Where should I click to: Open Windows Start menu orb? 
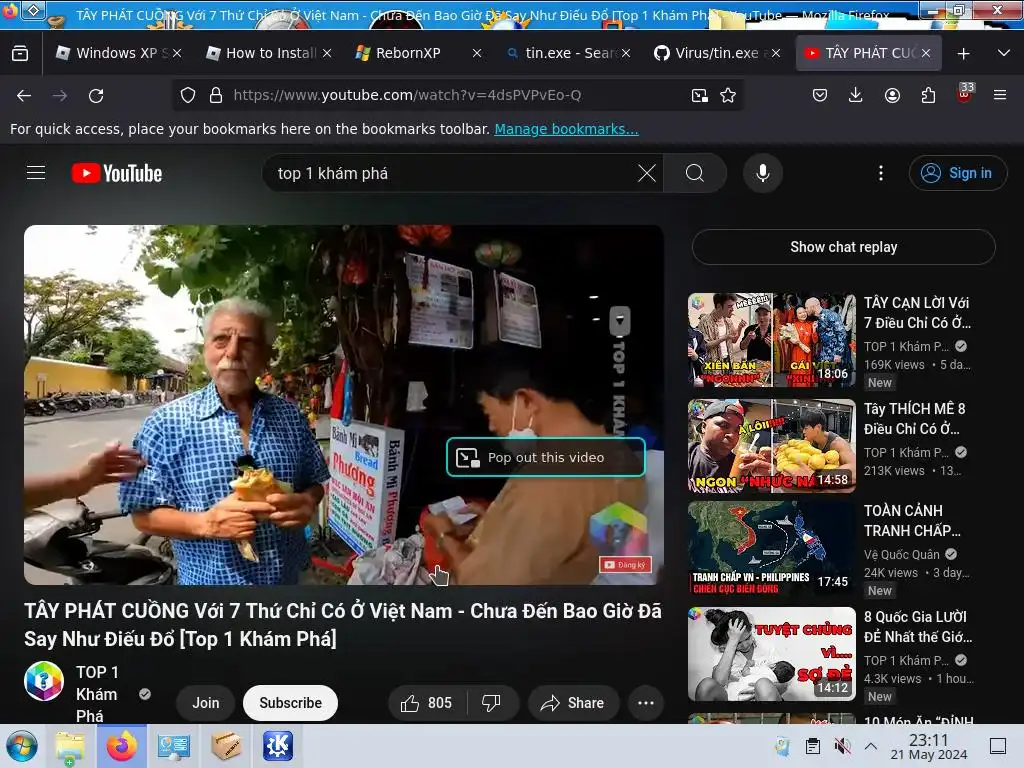(x=22, y=746)
